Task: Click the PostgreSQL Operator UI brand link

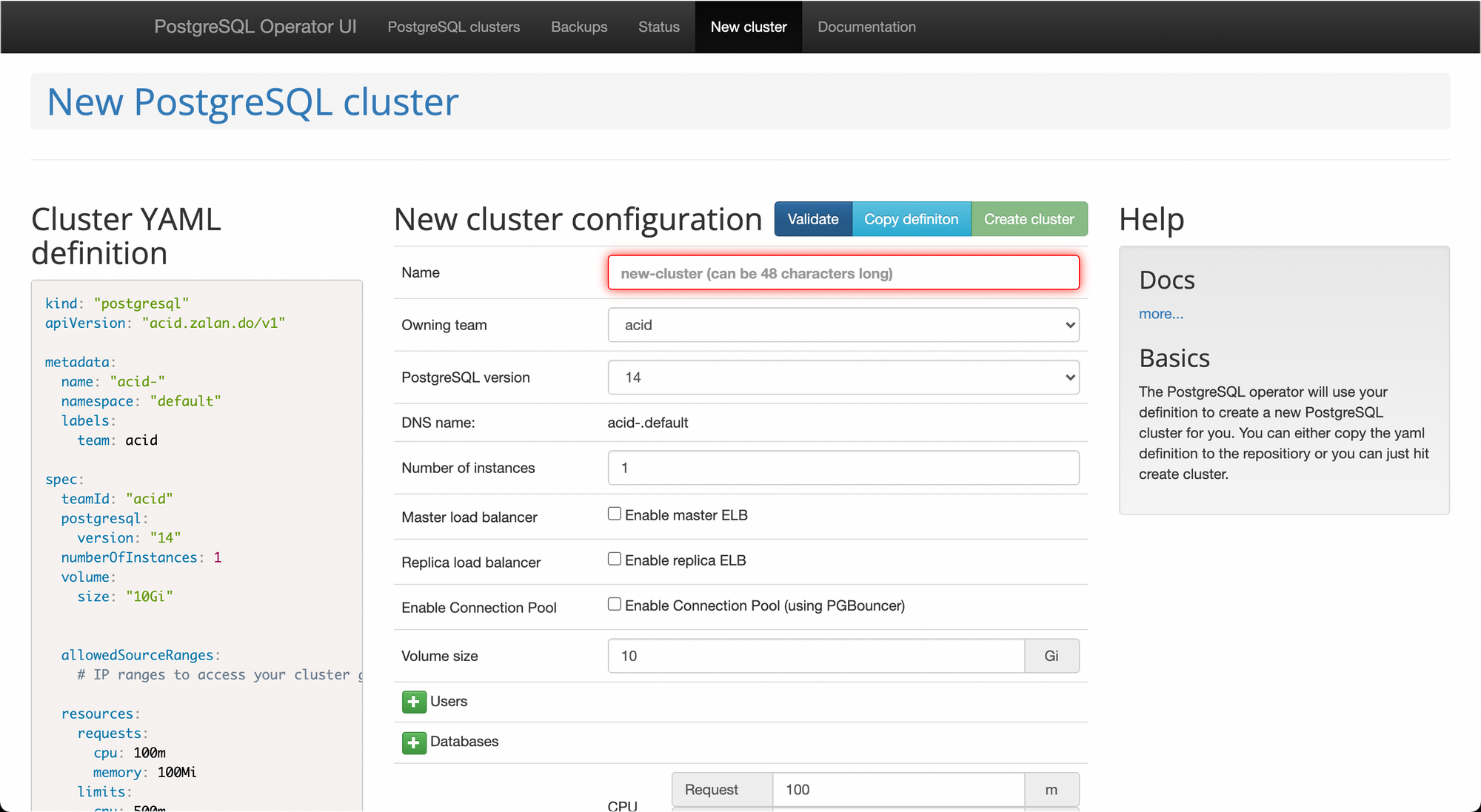Action: pyautogui.click(x=255, y=27)
